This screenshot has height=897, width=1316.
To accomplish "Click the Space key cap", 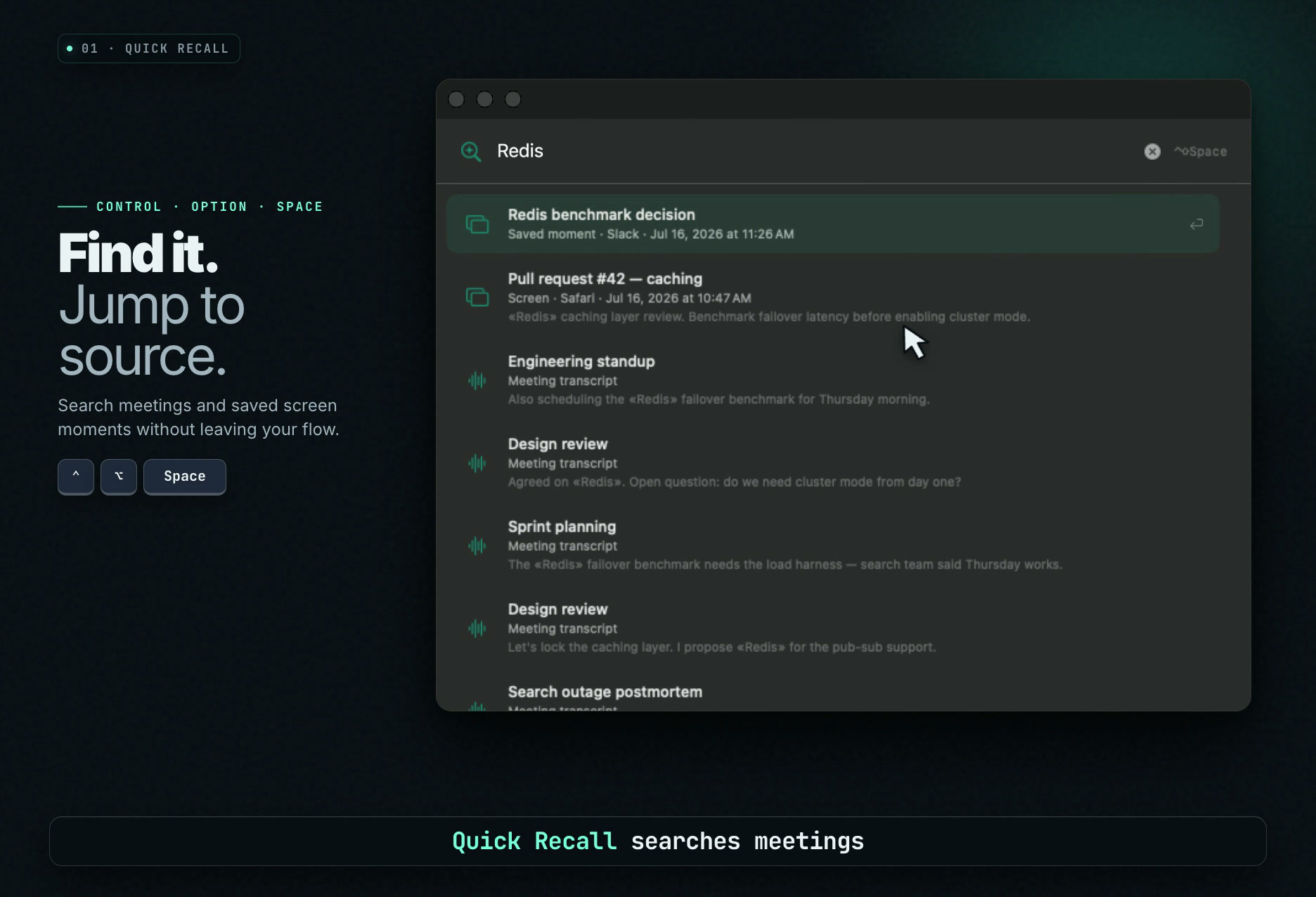I will pyautogui.click(x=185, y=477).
